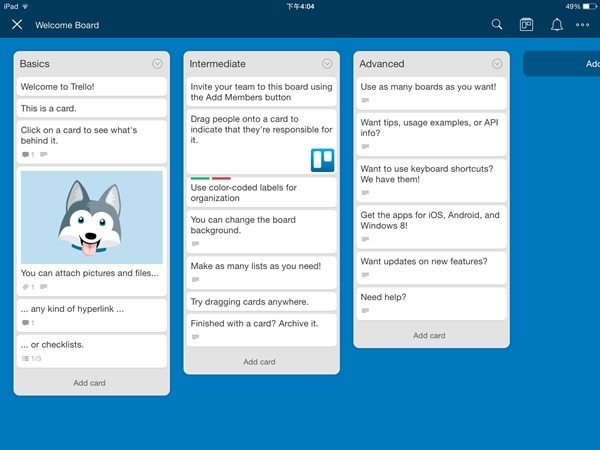This screenshot has width=600, height=450.
Task: Click Add card in the Intermediate list
Action: point(259,362)
